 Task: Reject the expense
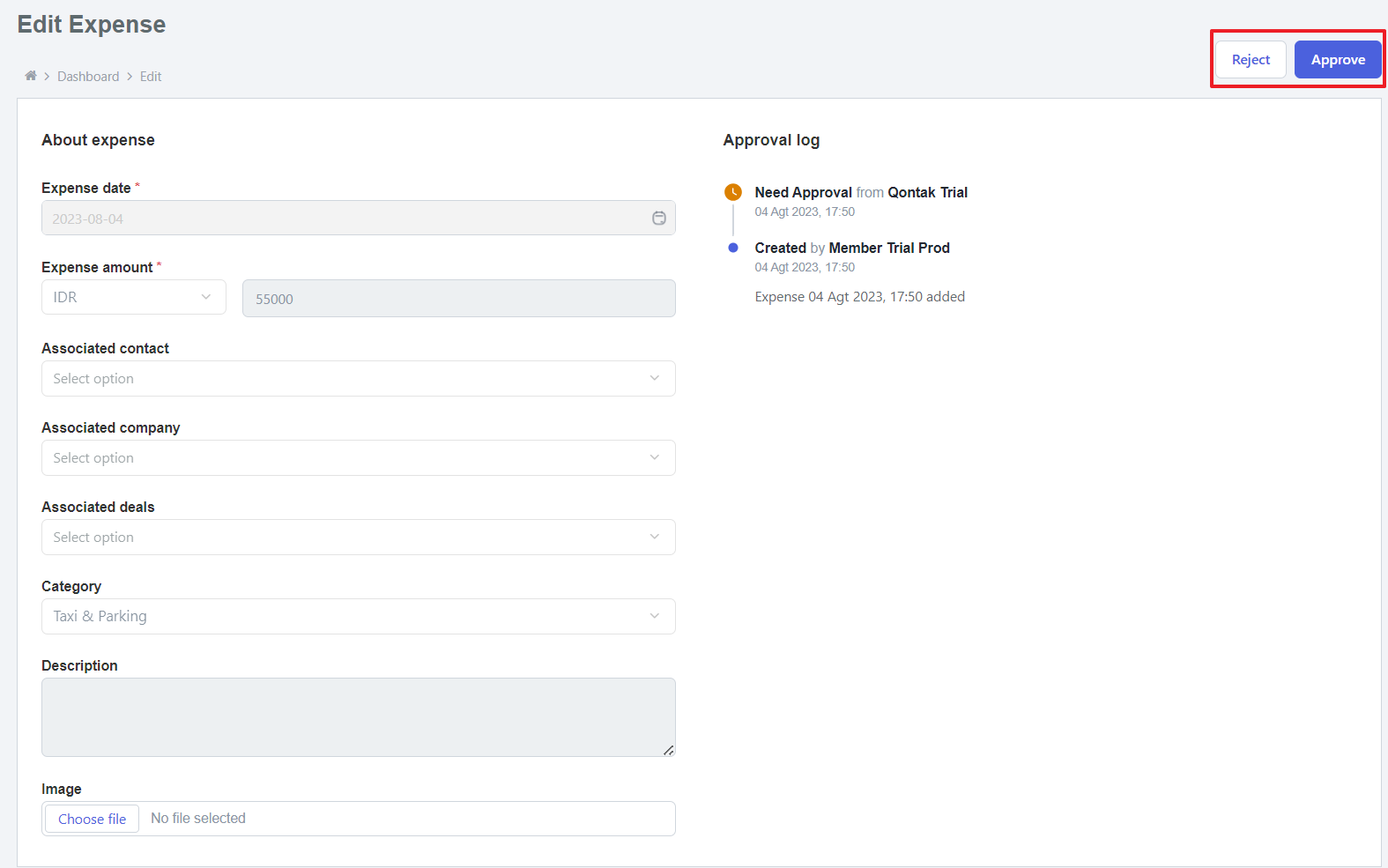click(x=1251, y=60)
